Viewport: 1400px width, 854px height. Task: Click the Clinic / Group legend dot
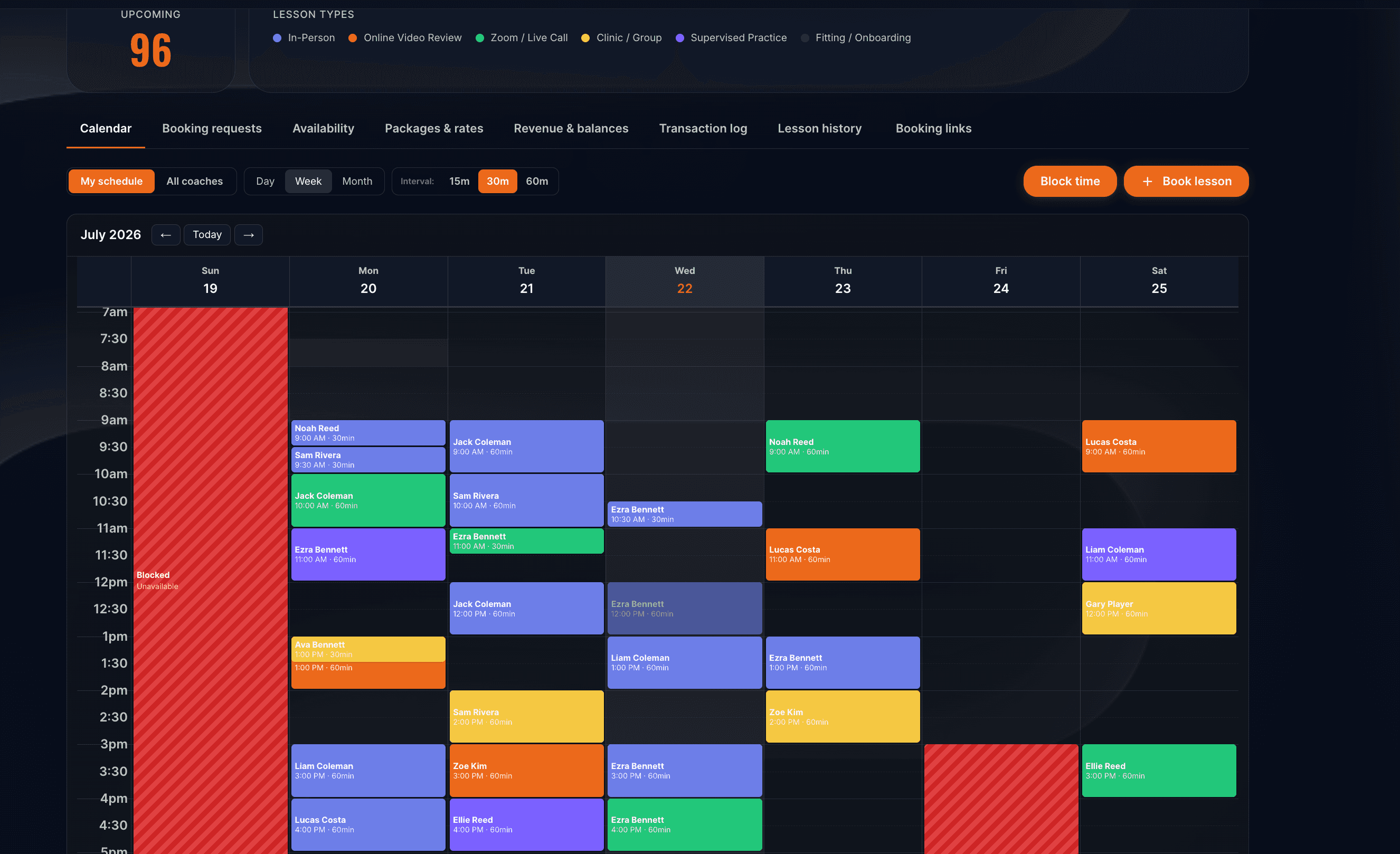[x=585, y=38]
